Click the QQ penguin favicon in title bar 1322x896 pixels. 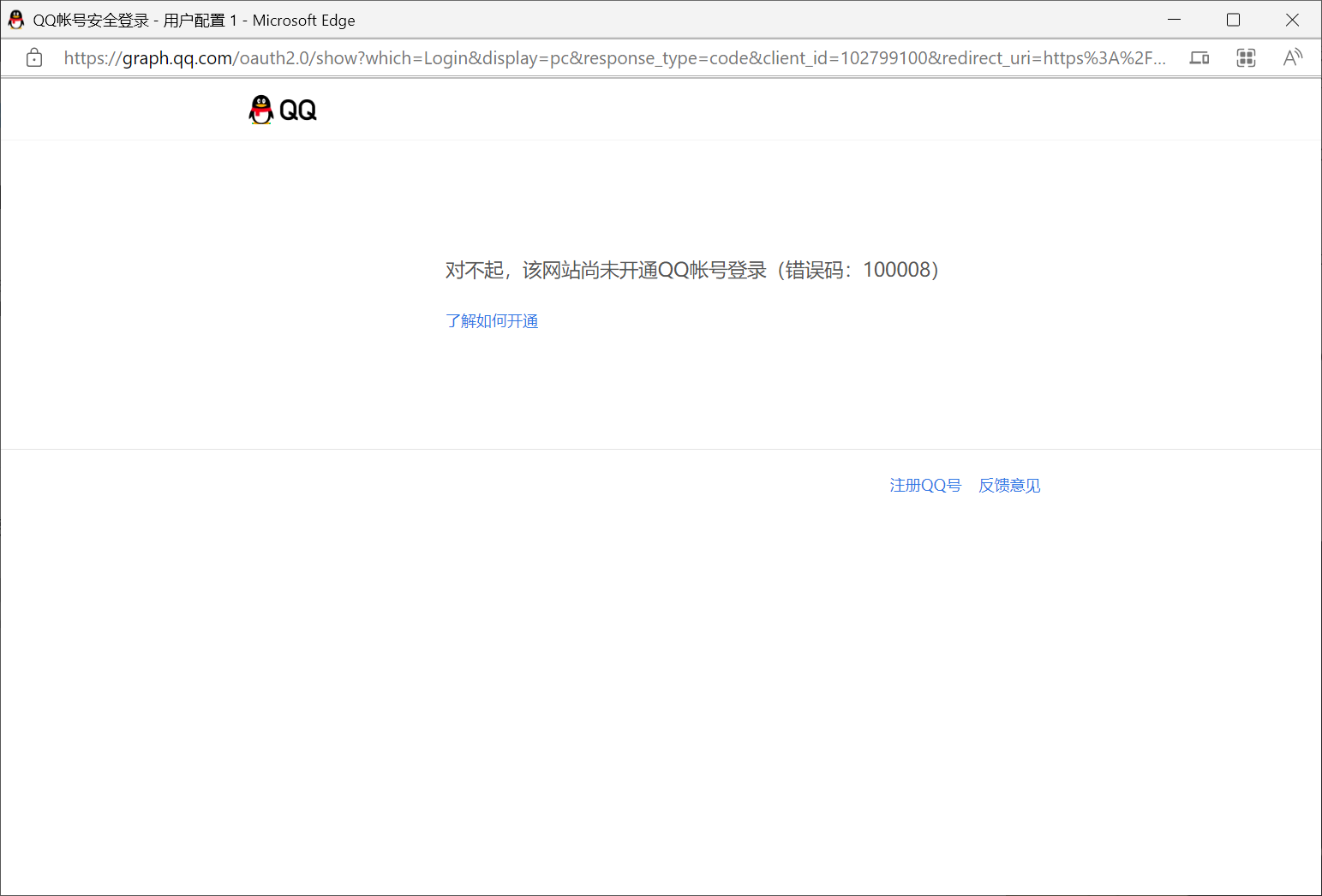(15, 20)
